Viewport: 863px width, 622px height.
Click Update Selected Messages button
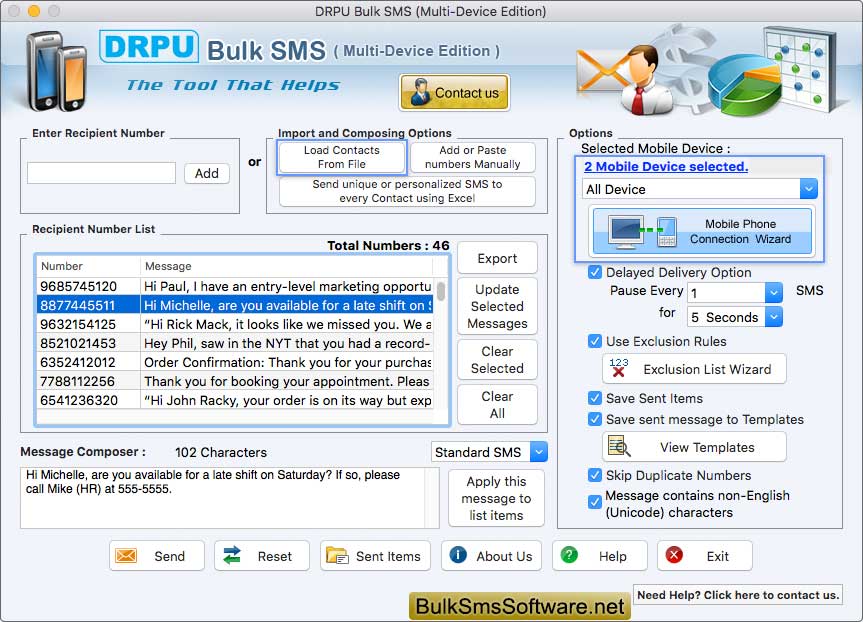click(x=497, y=307)
